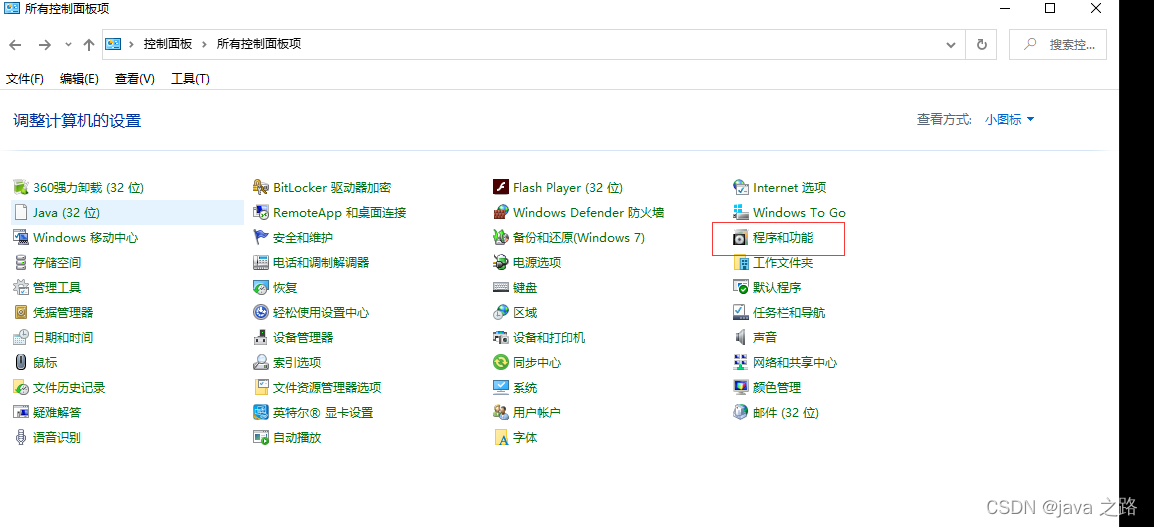Viewport: 1154px width, 527px height.
Task: Click the Java (32 位) icon
Action: (21, 213)
